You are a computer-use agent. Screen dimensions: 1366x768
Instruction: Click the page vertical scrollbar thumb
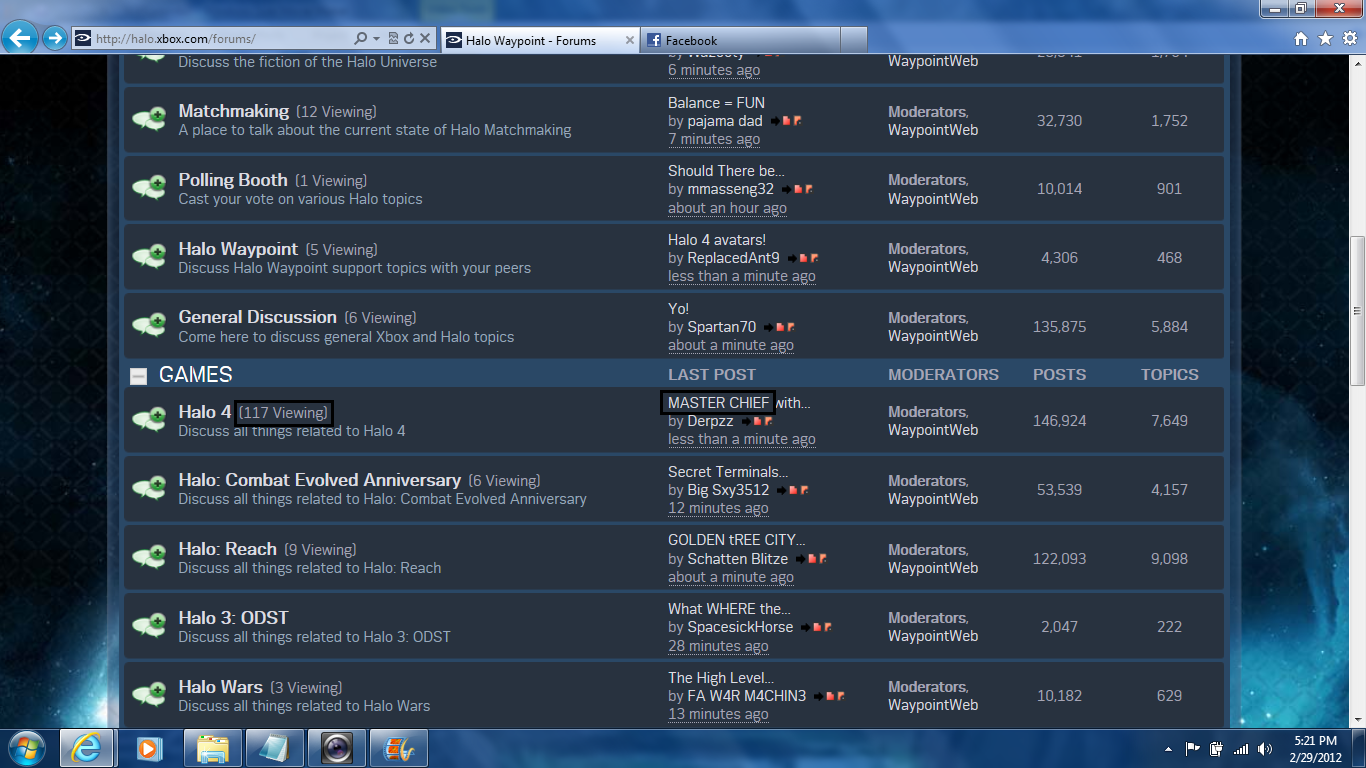(1357, 310)
